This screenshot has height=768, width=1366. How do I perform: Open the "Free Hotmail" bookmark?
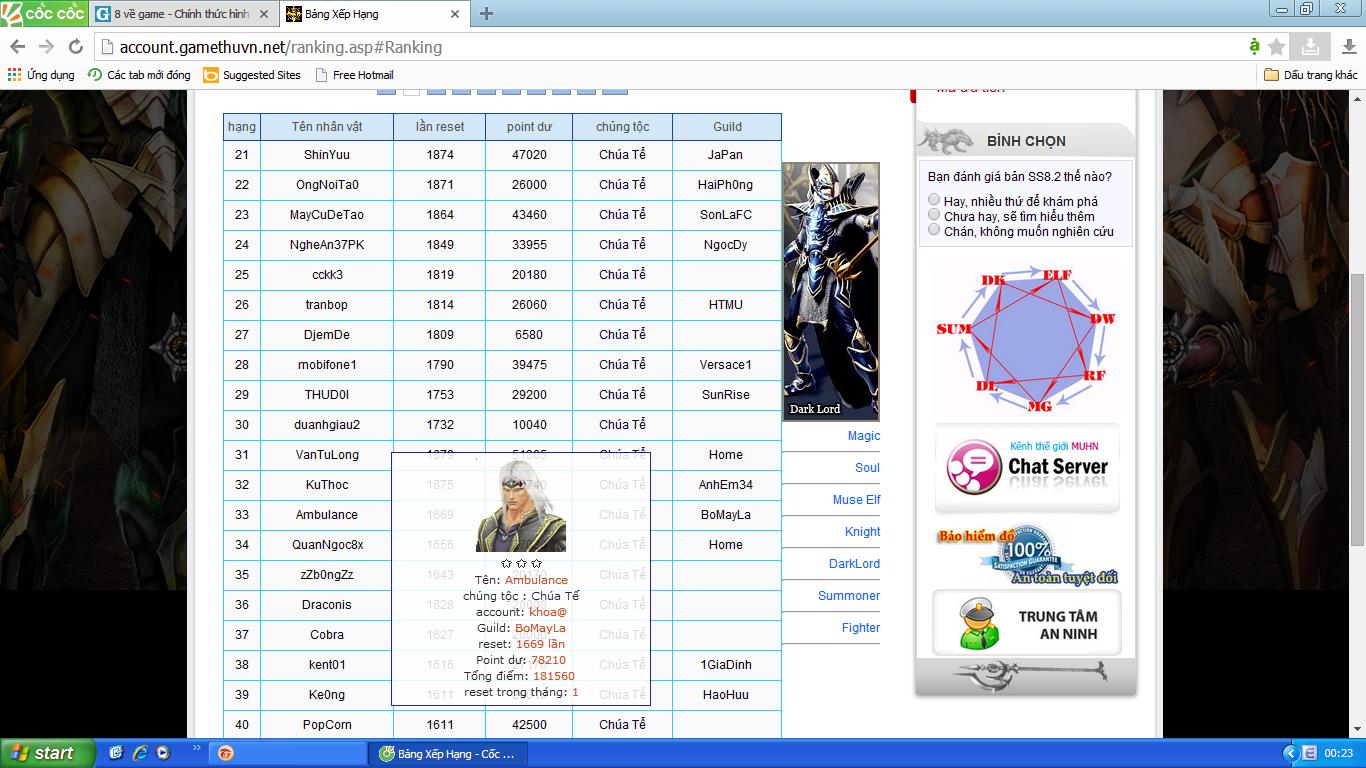point(354,75)
